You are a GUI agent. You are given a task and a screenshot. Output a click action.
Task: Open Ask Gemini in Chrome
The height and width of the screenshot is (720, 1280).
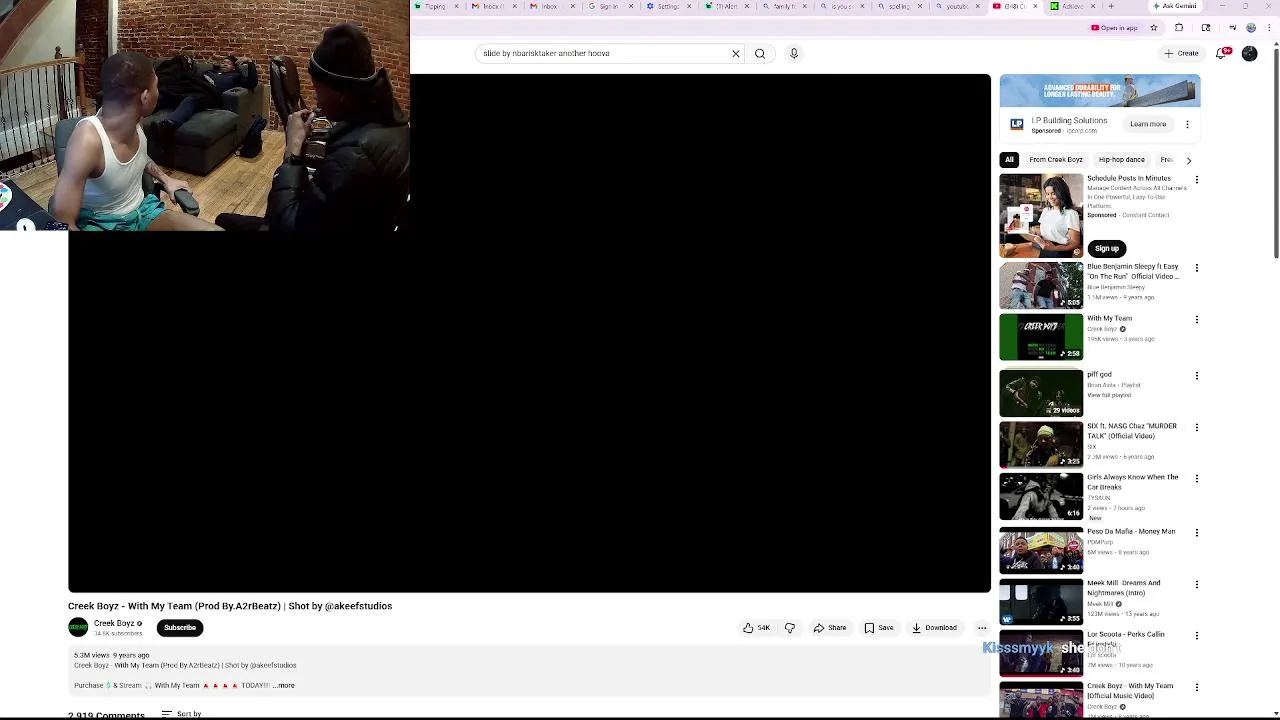pos(1174,6)
